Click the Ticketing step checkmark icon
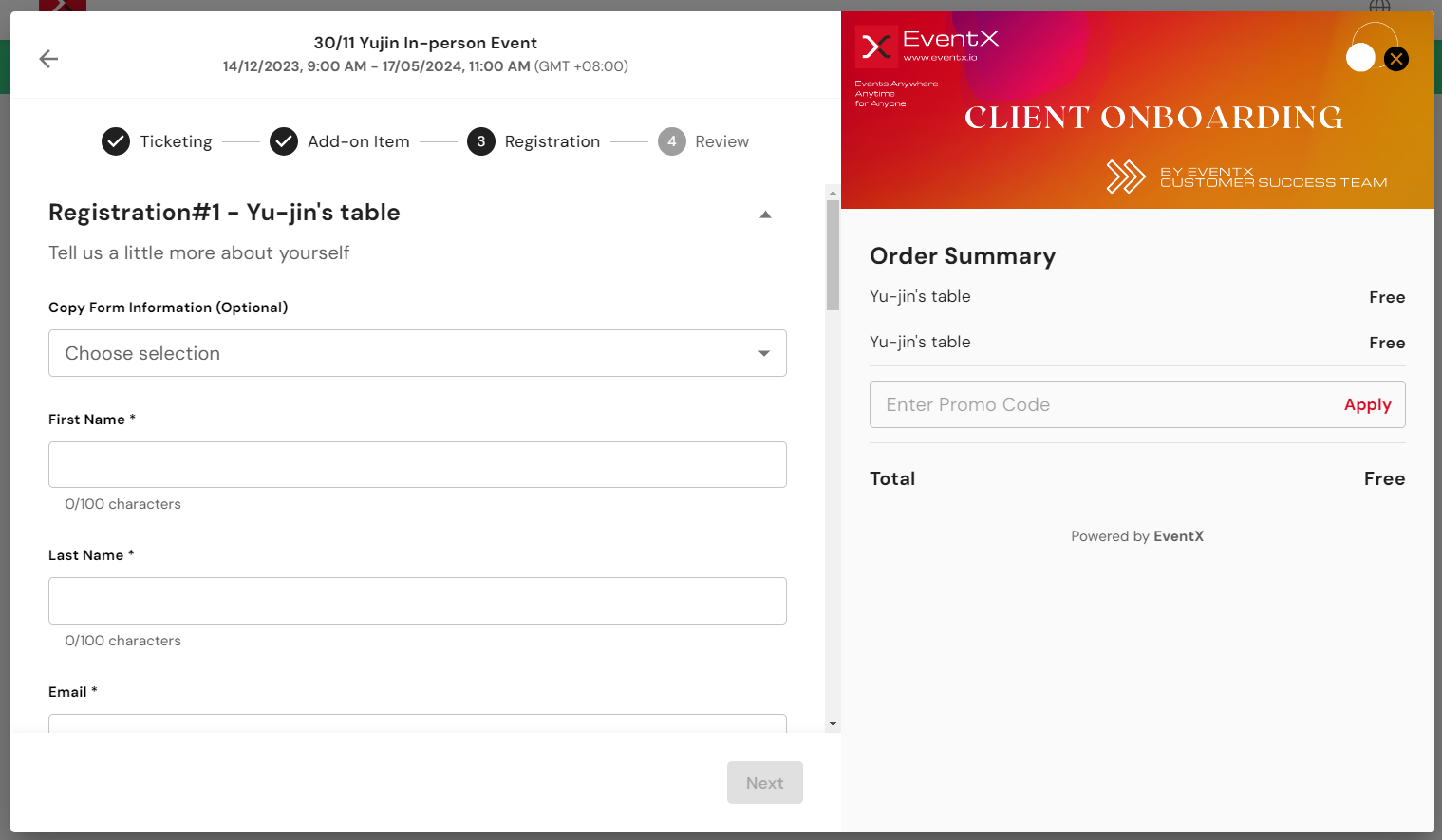The width and height of the screenshot is (1442, 840). click(x=116, y=141)
